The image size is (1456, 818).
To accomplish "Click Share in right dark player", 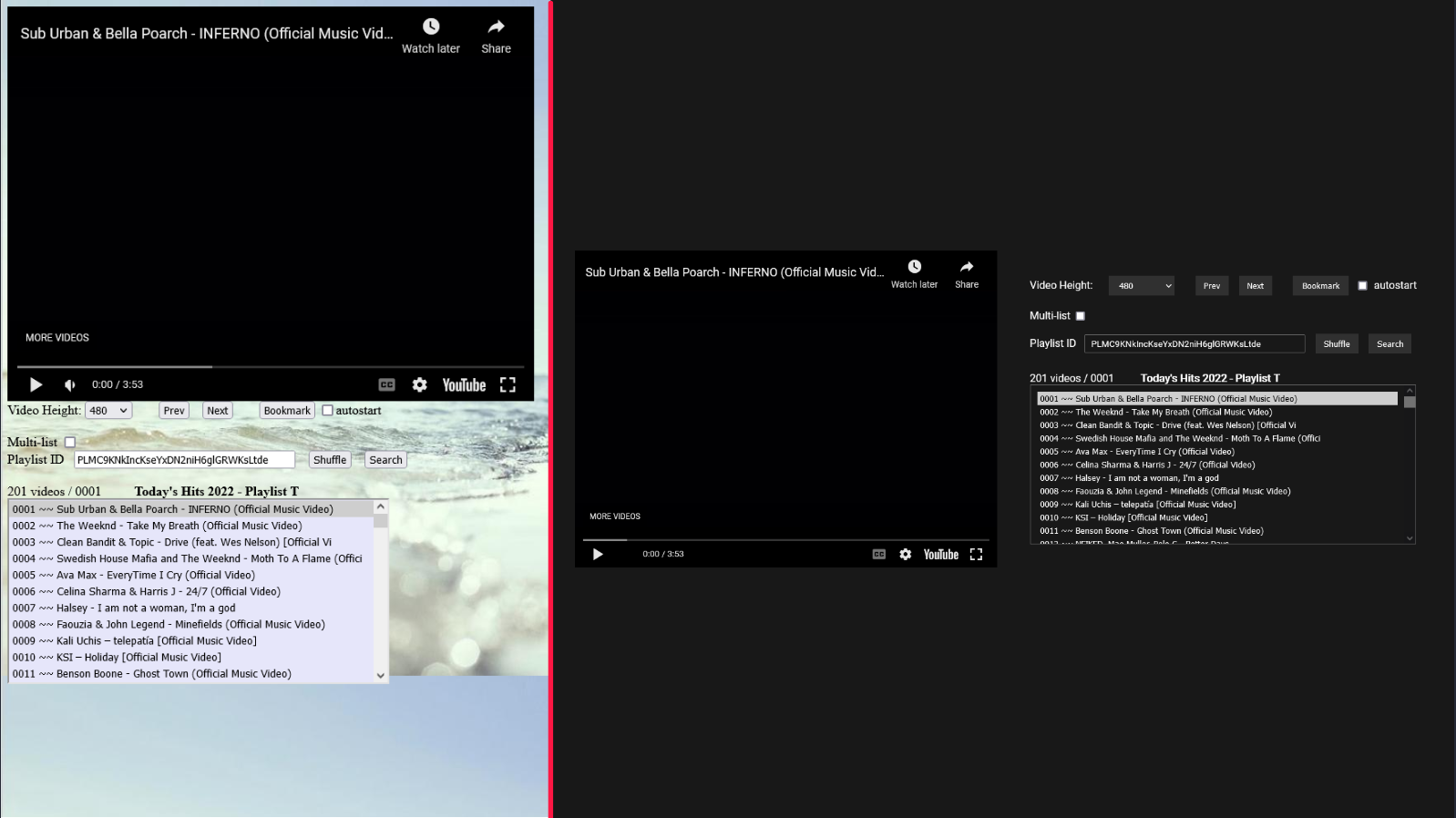I will click(967, 273).
